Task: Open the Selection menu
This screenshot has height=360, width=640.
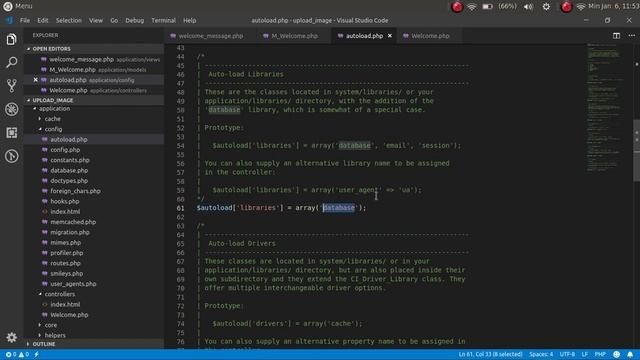Action: click(69, 20)
